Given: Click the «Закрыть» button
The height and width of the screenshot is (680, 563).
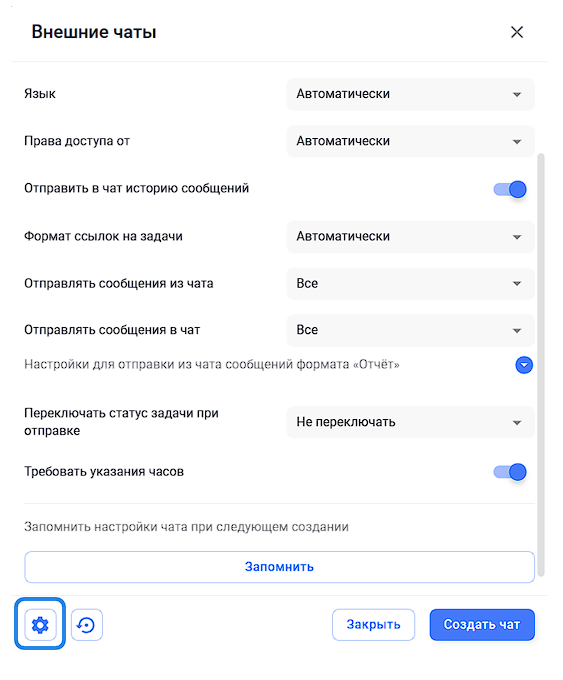Looking at the screenshot, I should pos(373,624).
